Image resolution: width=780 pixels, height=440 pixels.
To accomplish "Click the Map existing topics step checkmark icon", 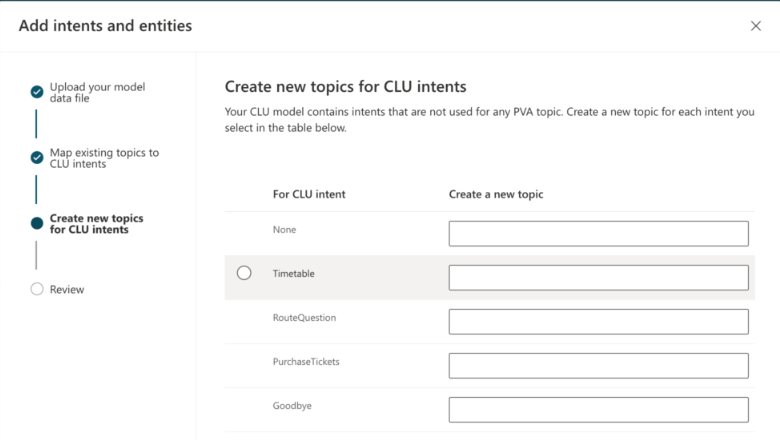I will pyautogui.click(x=37, y=158).
